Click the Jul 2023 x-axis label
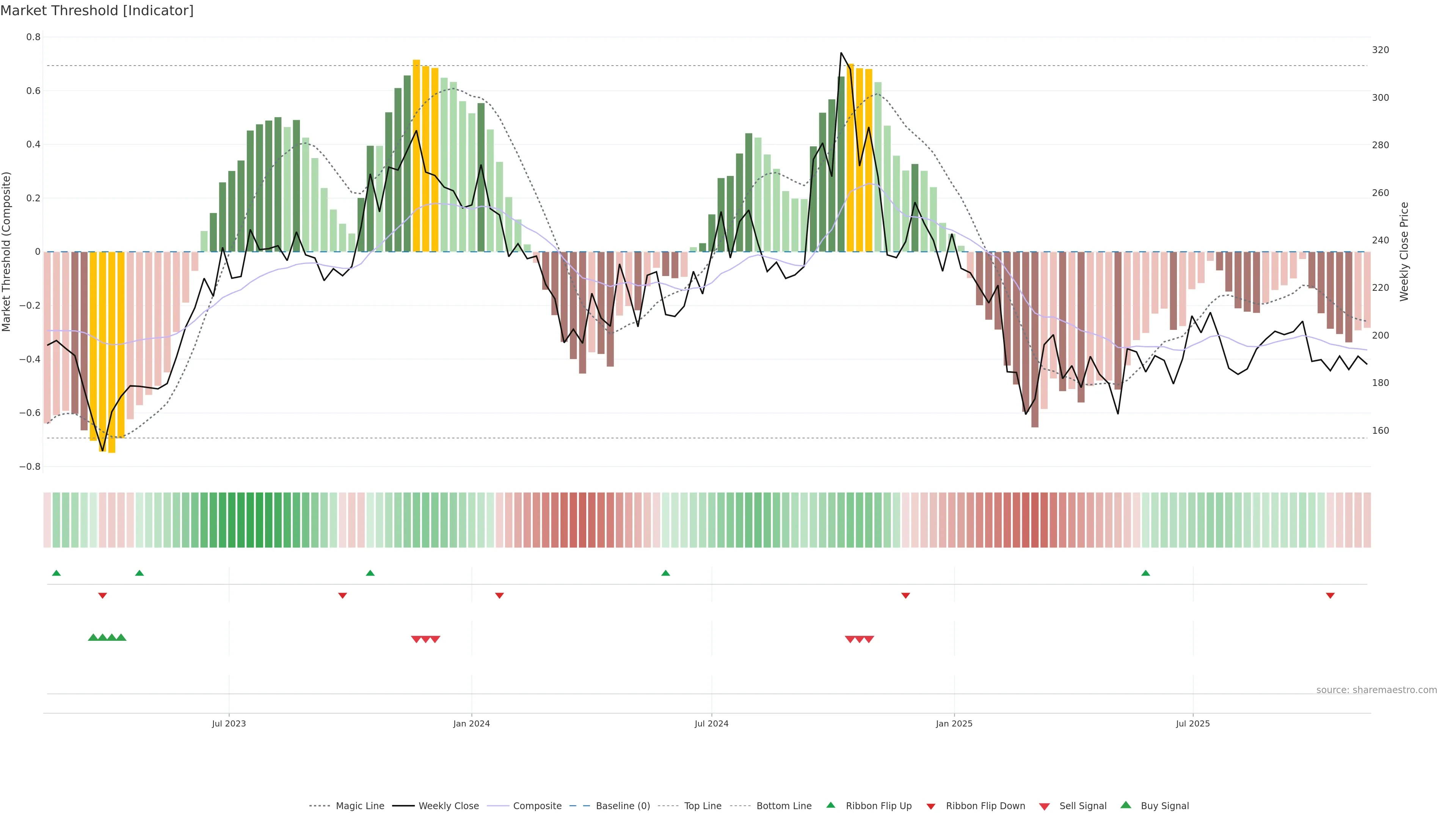This screenshot has height=819, width=1456. point(229,723)
